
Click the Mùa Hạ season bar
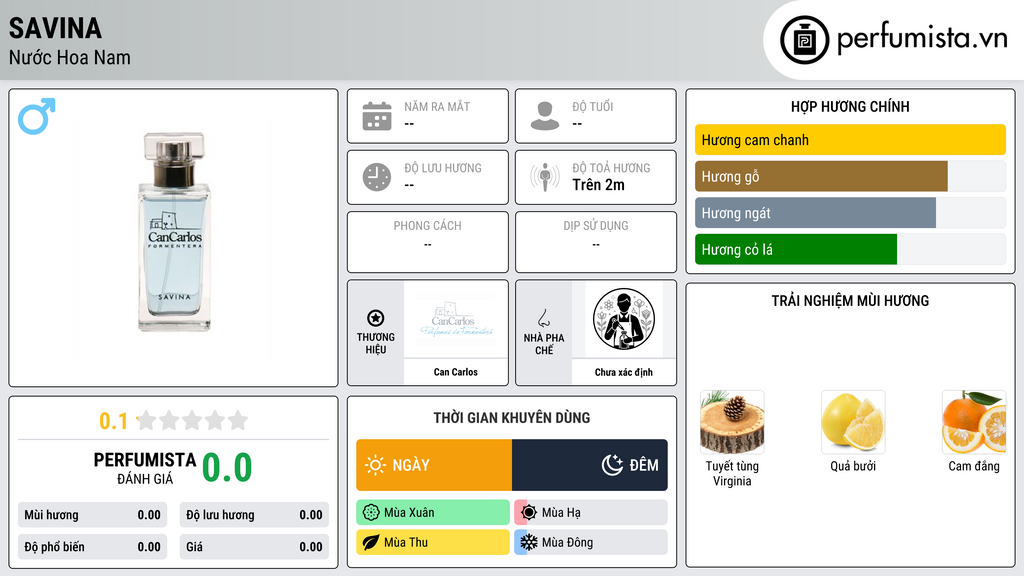[x=591, y=513]
